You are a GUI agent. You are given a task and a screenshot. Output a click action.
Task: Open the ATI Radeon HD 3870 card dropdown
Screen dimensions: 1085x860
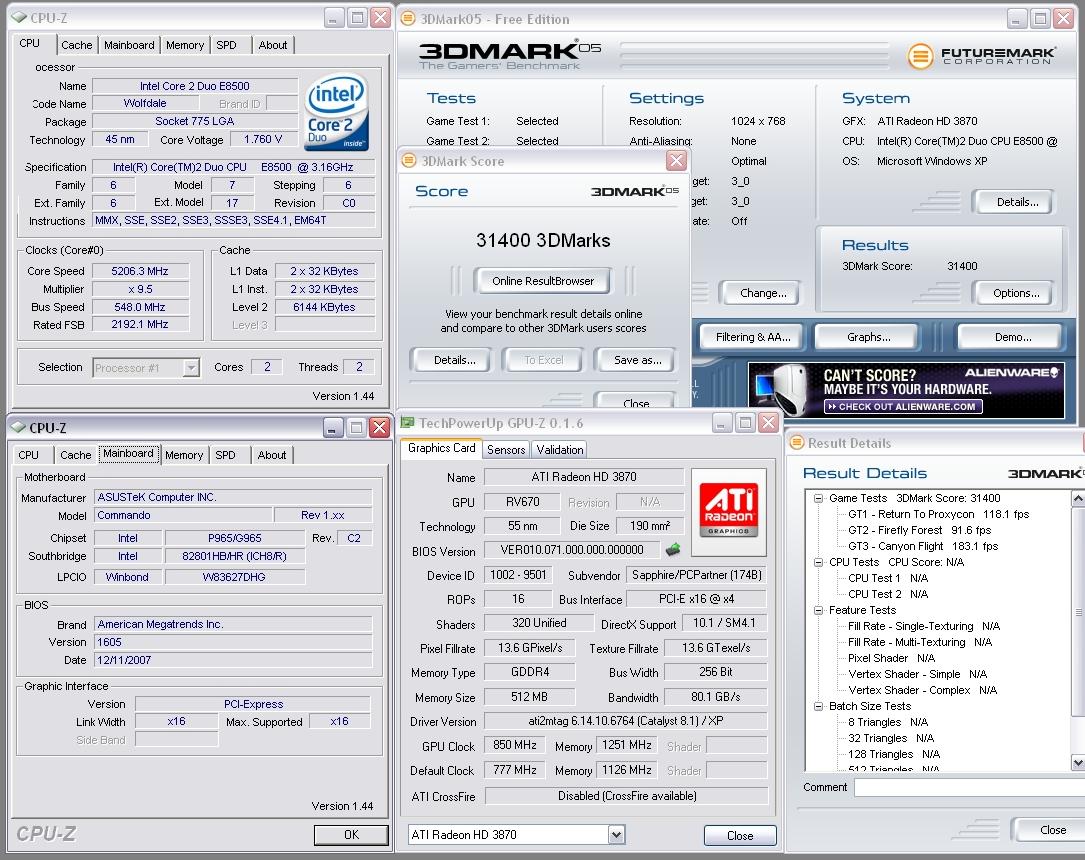coord(616,835)
